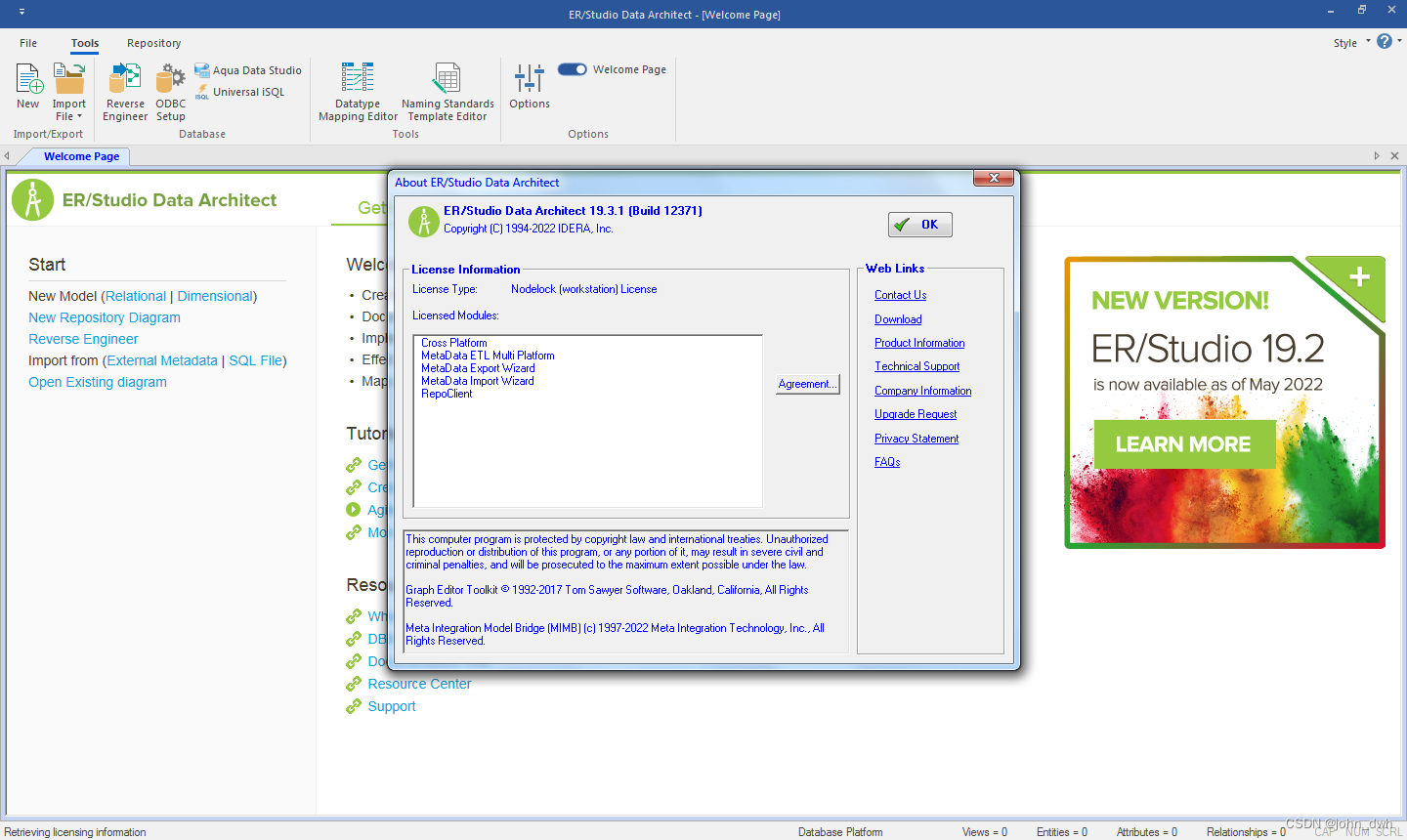Open the Agreement details
Screen dimensions: 1407x840
807,384
